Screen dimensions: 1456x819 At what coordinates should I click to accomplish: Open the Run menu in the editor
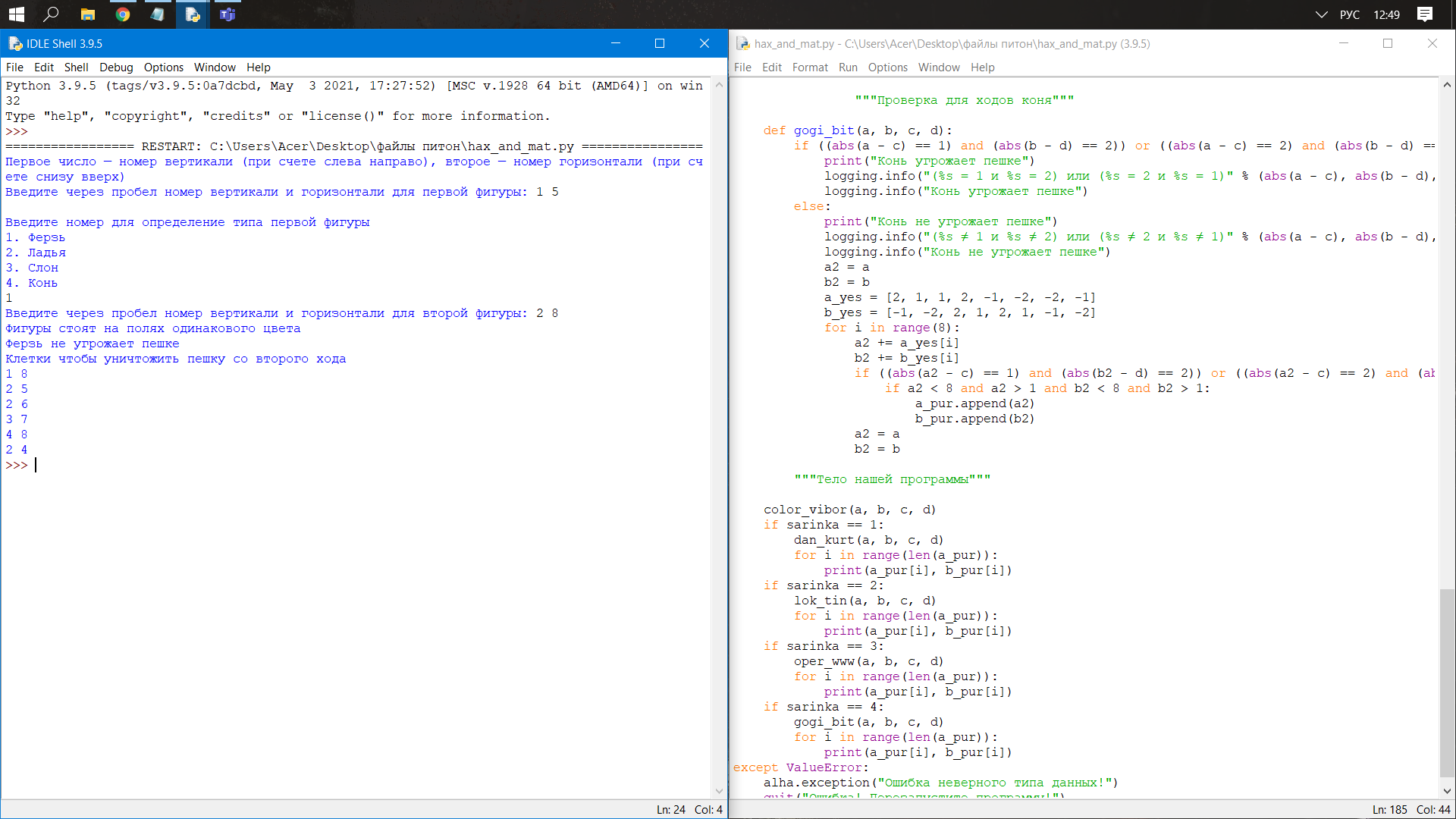(847, 67)
